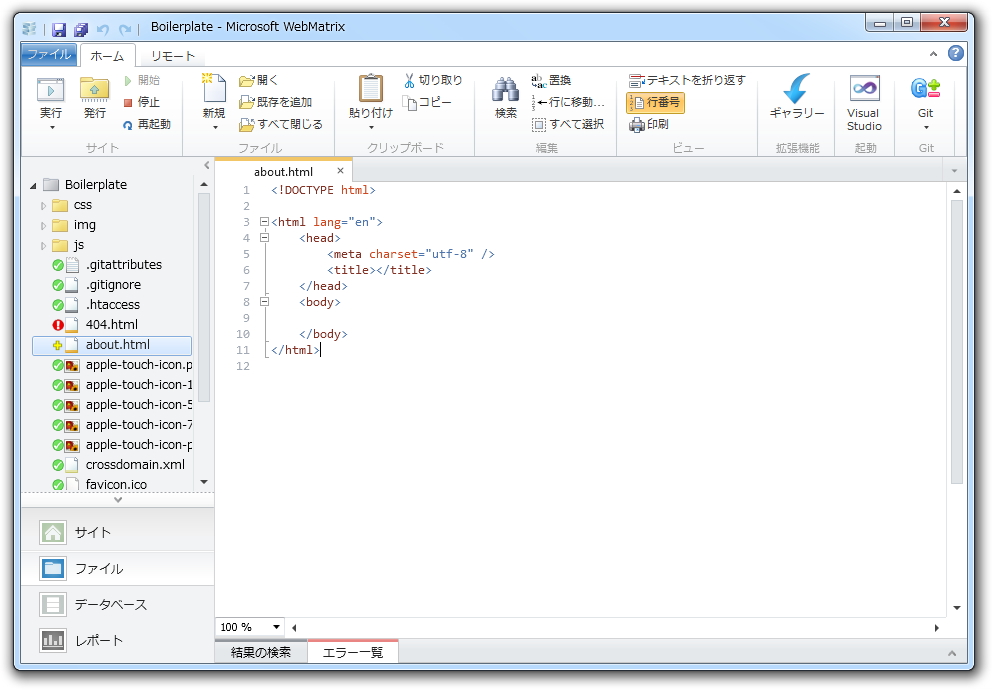Viewport: 992px width, 690px height.
Task: Open the 100% zoom dropdown
Action: (246, 627)
